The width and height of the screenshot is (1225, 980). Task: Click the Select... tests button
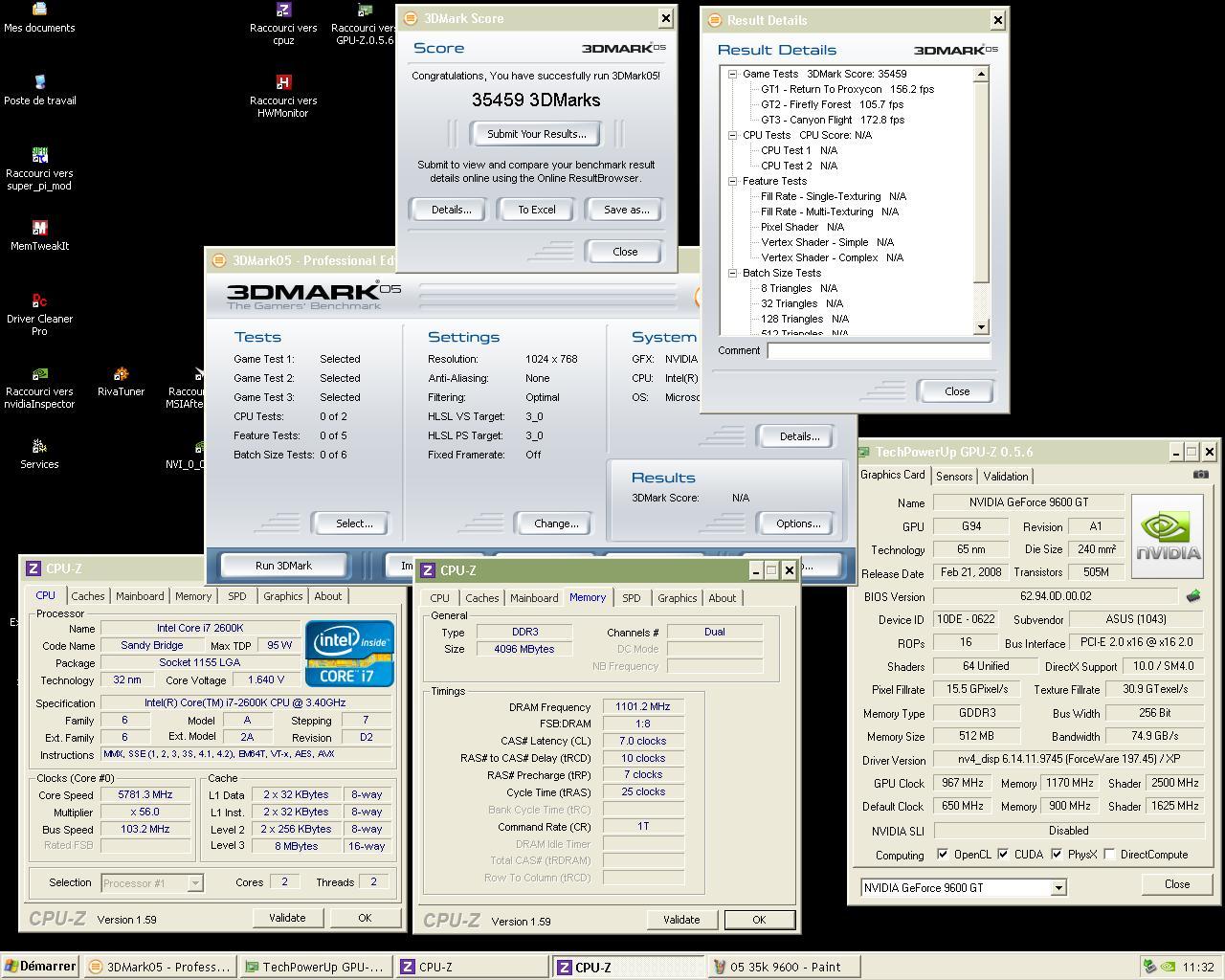click(x=354, y=523)
